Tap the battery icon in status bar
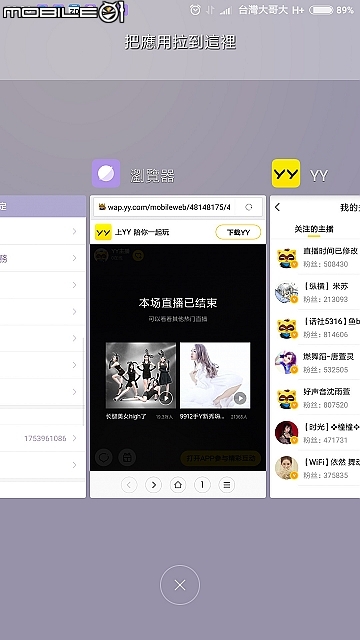 click(321, 10)
